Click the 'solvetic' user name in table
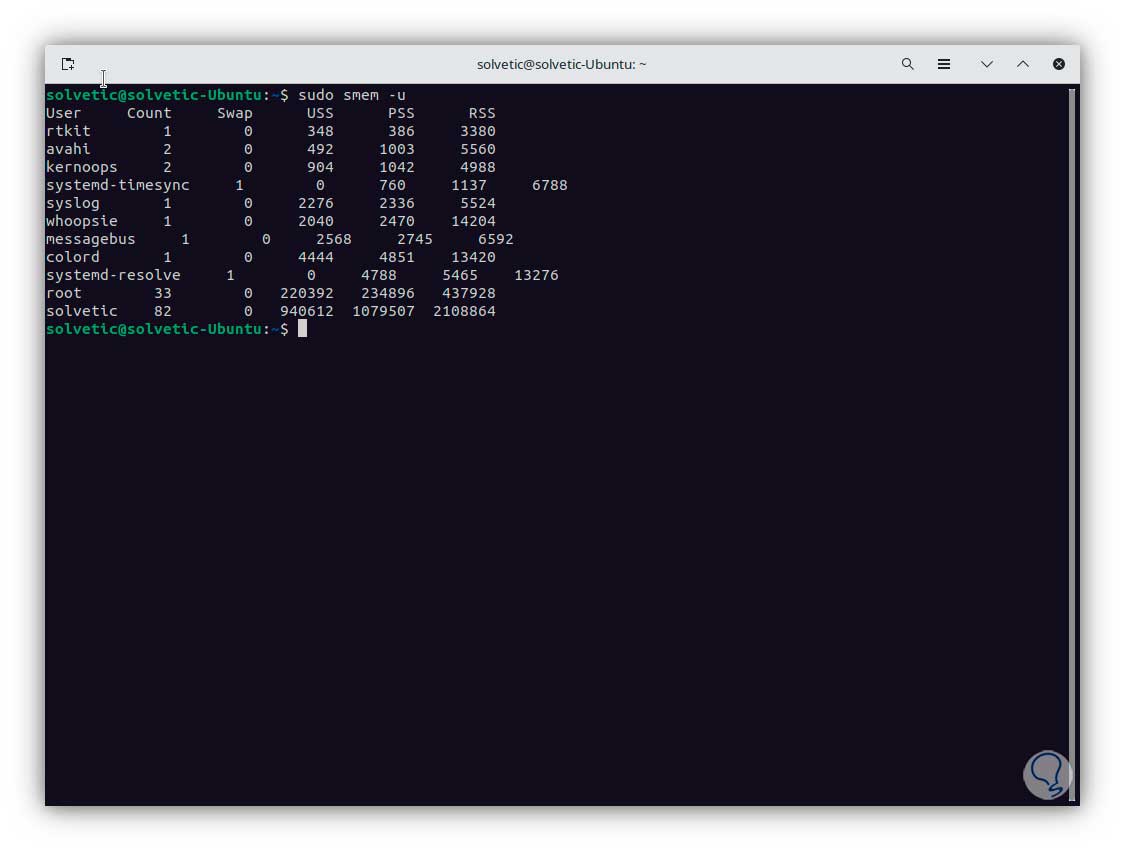The height and width of the screenshot is (851, 1125). click(82, 311)
